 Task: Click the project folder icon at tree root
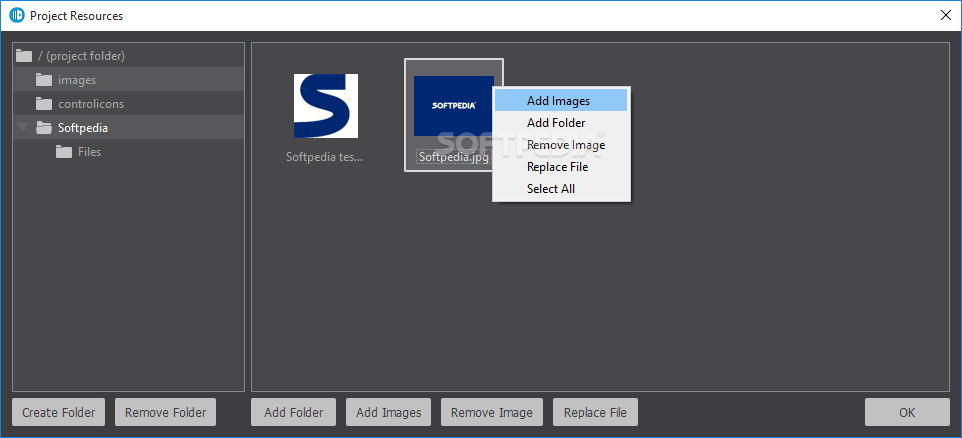point(24,56)
